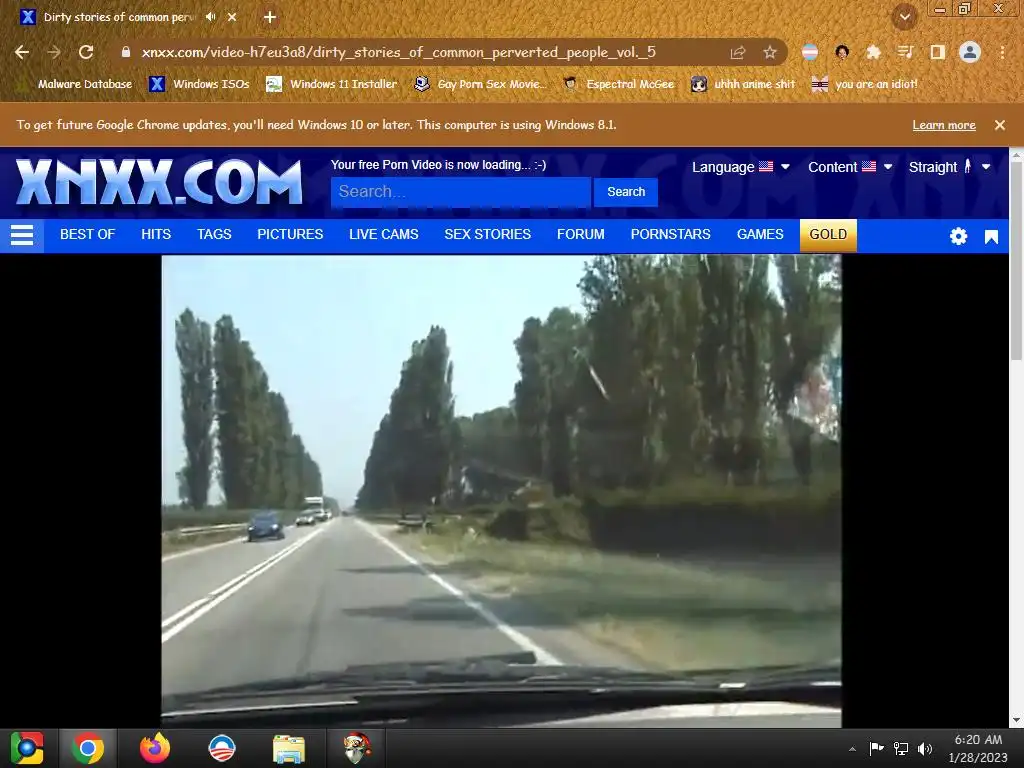Click the site logo to go home
The image size is (1024, 768).
tap(159, 182)
